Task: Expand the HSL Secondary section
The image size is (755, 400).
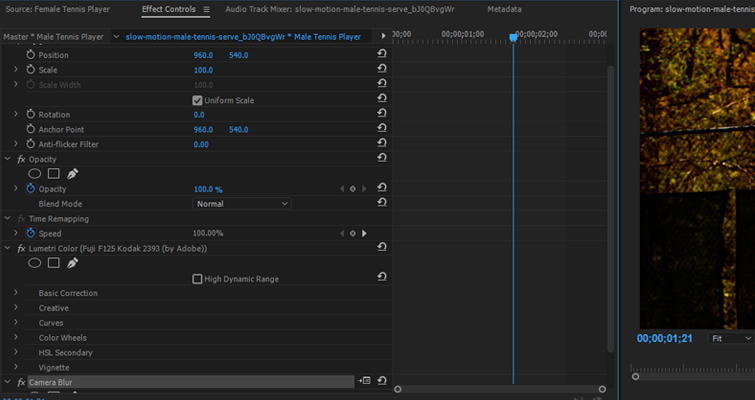Action: [15, 352]
